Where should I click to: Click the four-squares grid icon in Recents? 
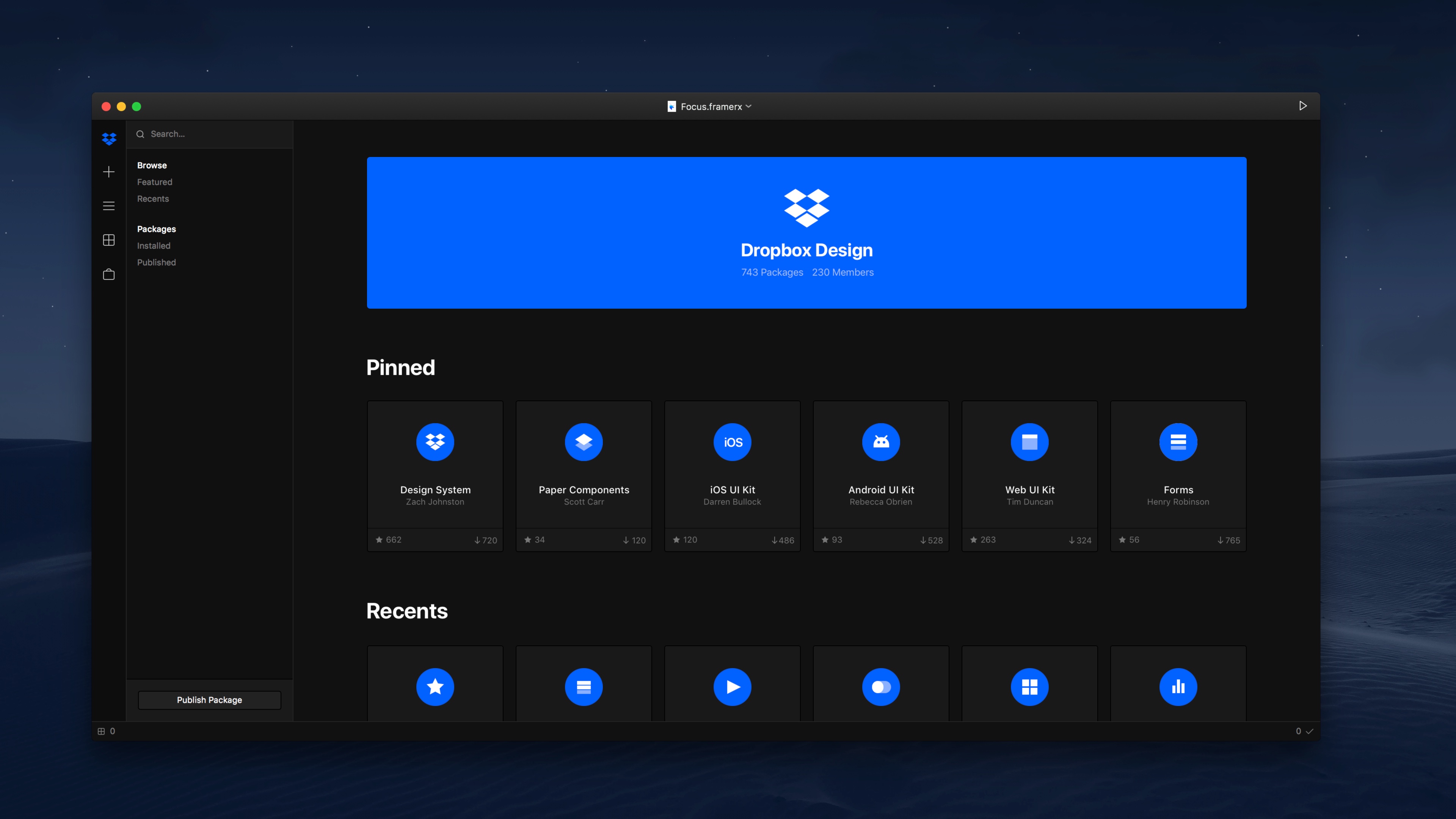[x=1030, y=687]
